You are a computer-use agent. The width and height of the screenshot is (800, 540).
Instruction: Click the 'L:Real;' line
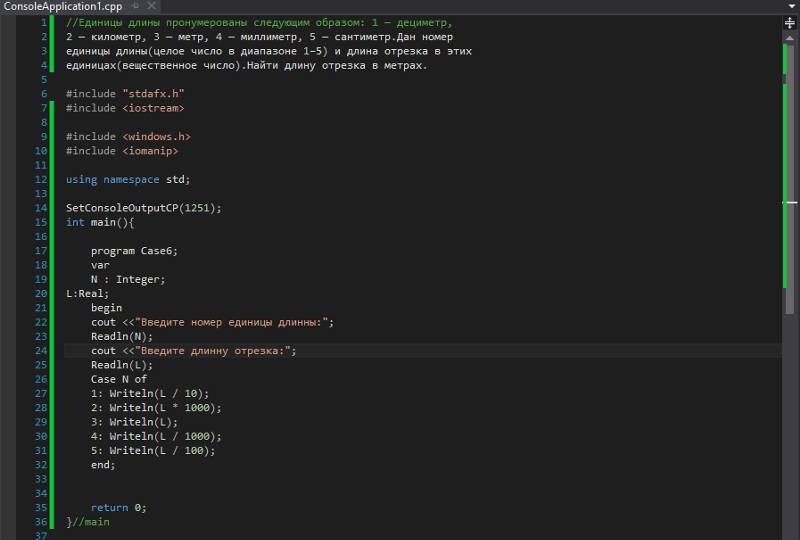tap(87, 294)
